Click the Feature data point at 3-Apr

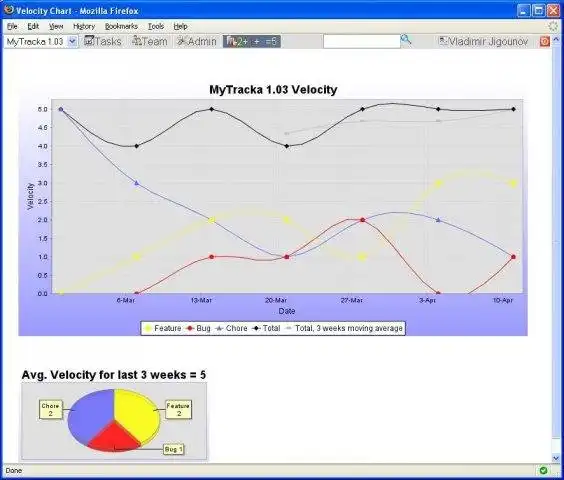click(438, 183)
